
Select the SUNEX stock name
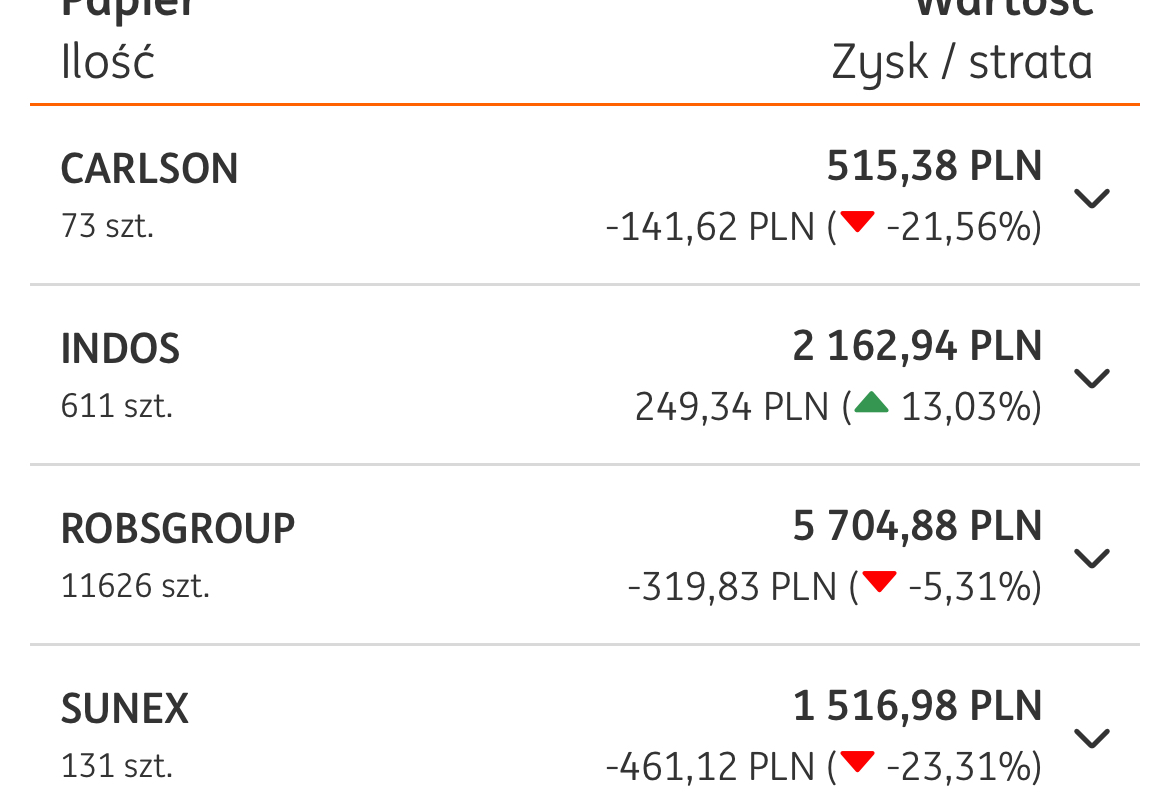point(125,709)
